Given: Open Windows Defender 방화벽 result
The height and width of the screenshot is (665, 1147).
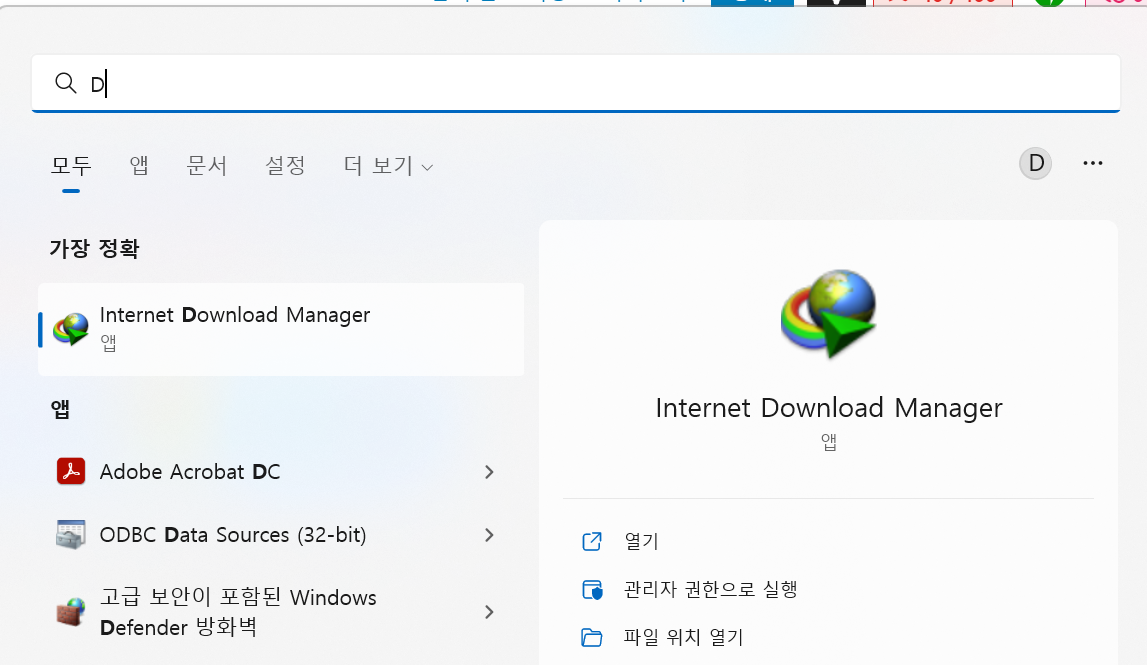Looking at the screenshot, I should click(x=281, y=612).
